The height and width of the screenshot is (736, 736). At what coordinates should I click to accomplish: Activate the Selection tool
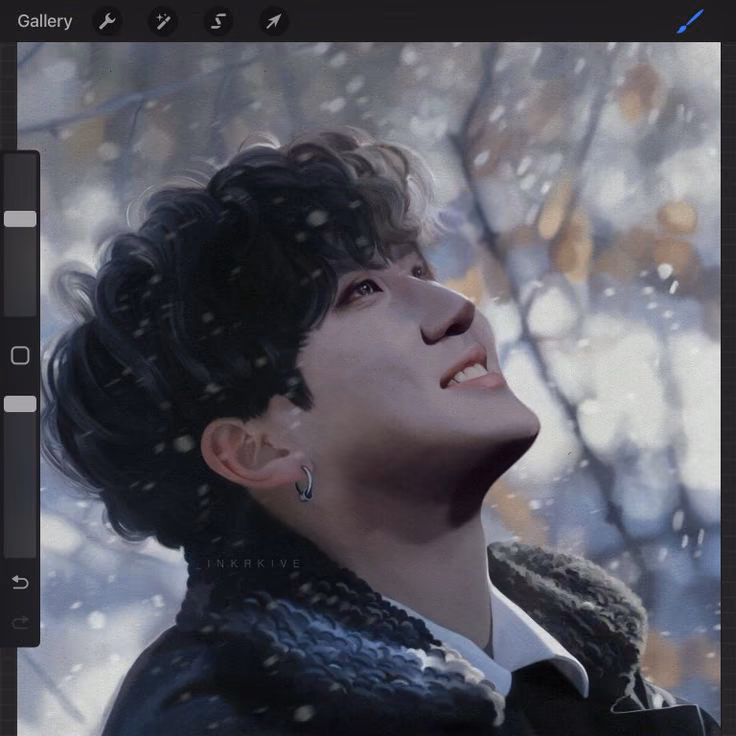click(x=218, y=21)
